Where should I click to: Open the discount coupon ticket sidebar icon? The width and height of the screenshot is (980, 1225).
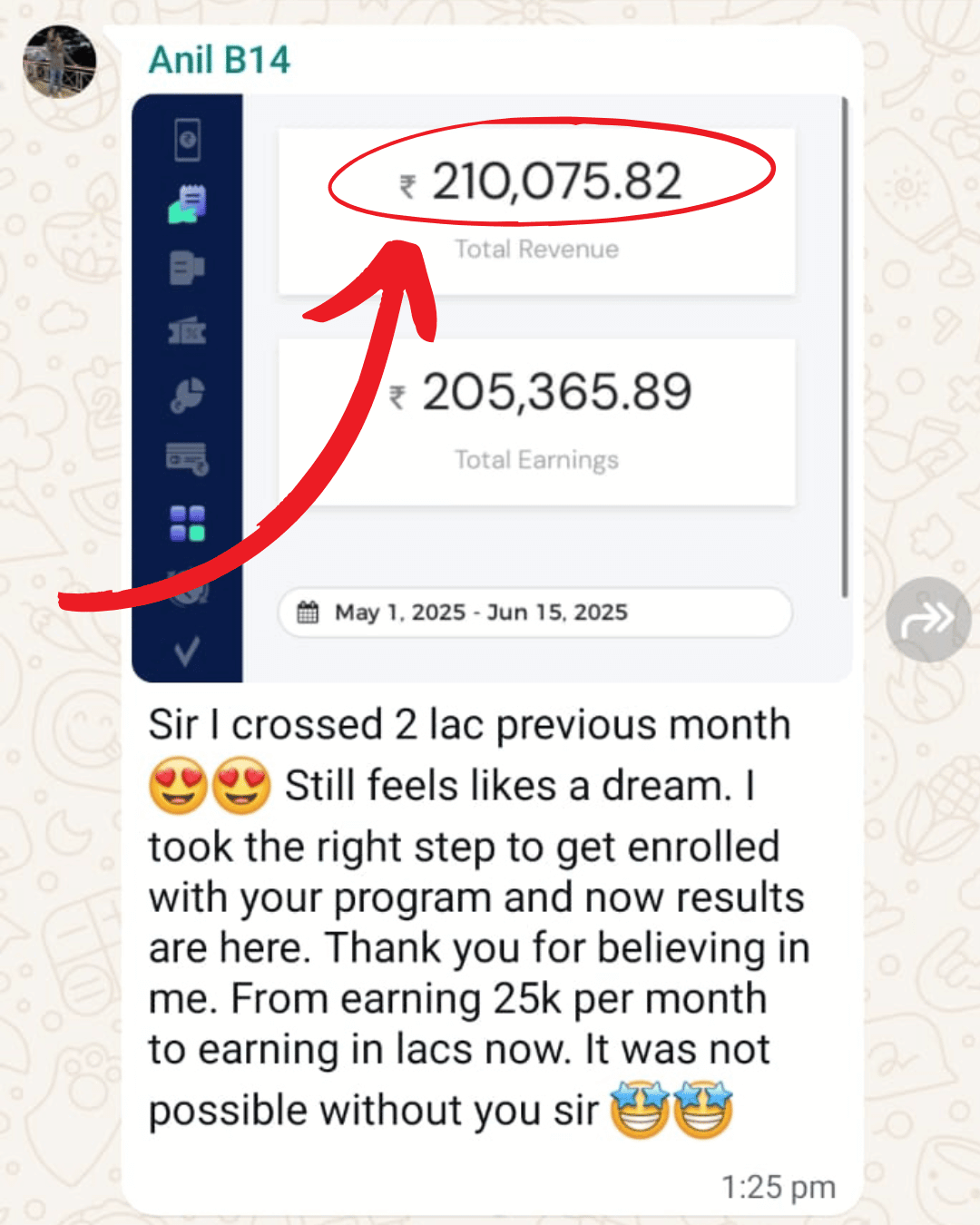tap(187, 331)
